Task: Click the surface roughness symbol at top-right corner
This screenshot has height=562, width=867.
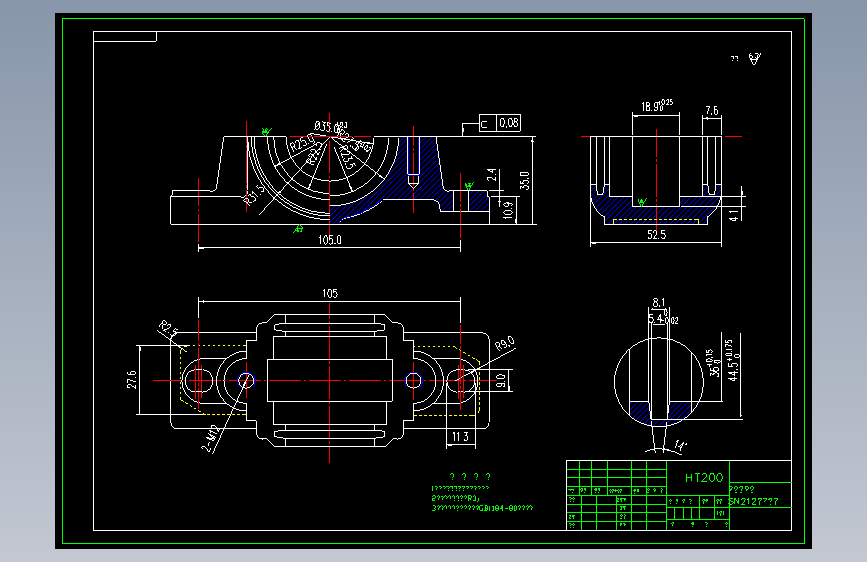Action: click(755, 59)
